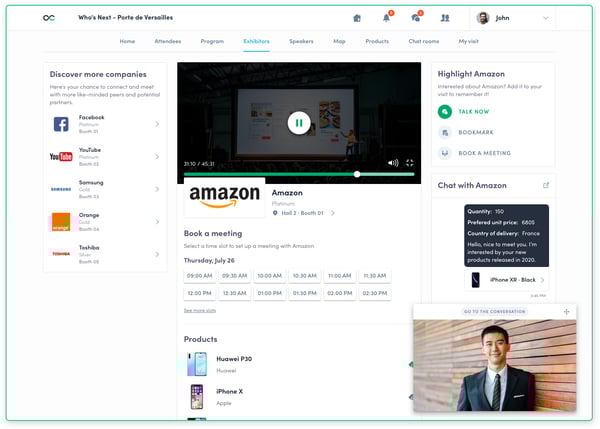Screen dimensions: 600x429
Task: Click the video call participant view
Action: coord(495,365)
